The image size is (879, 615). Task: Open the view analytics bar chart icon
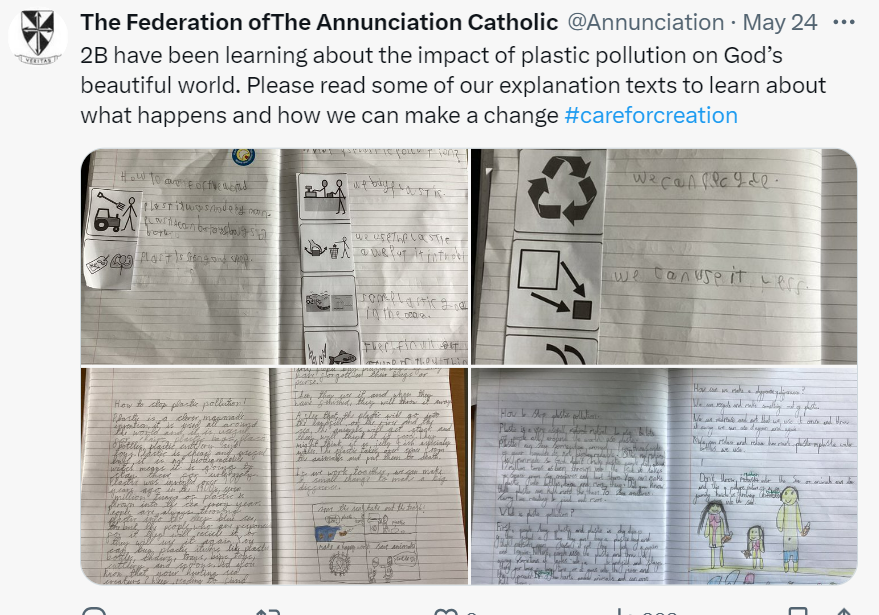622,611
